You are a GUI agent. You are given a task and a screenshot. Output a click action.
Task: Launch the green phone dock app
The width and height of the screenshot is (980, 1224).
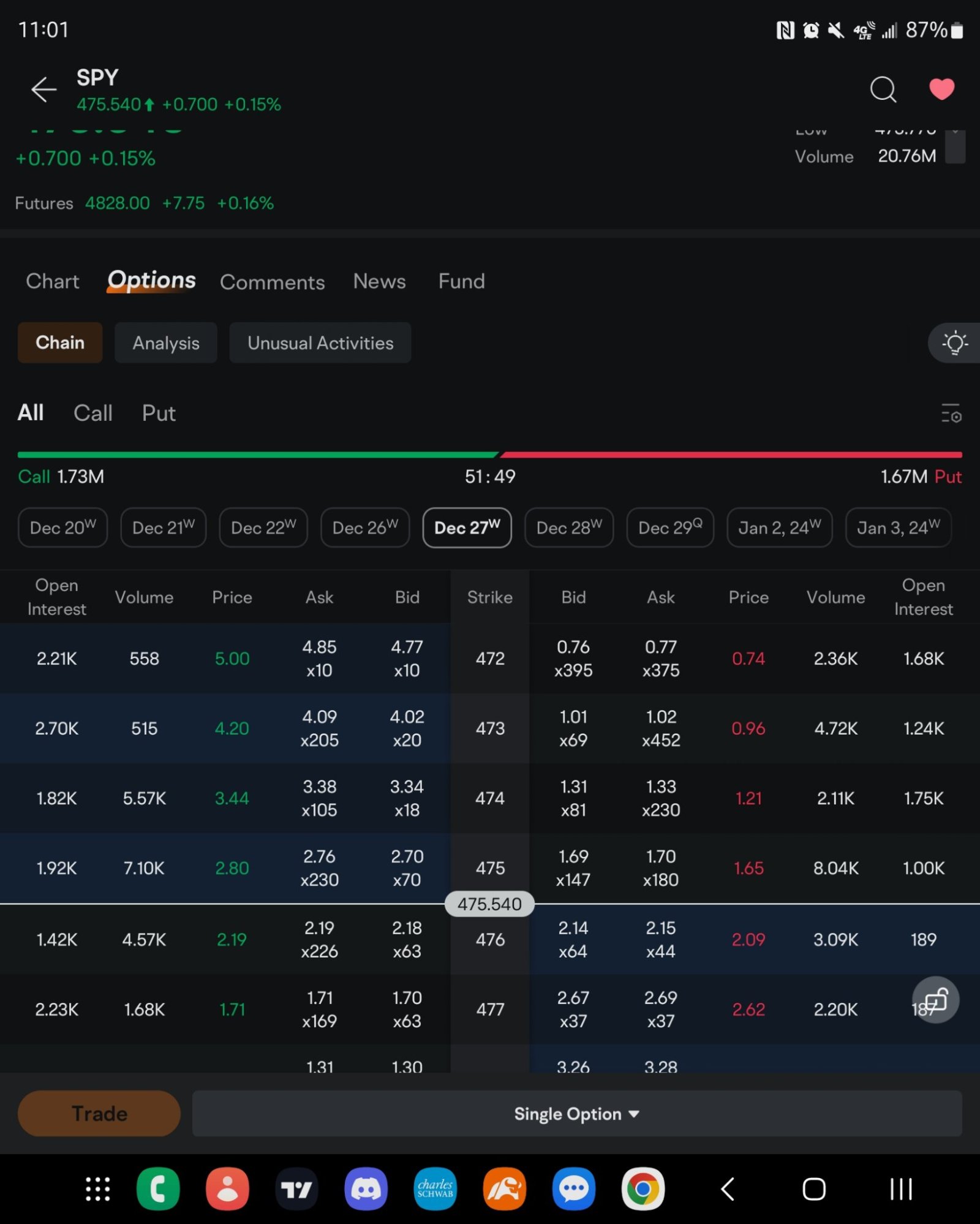158,1189
